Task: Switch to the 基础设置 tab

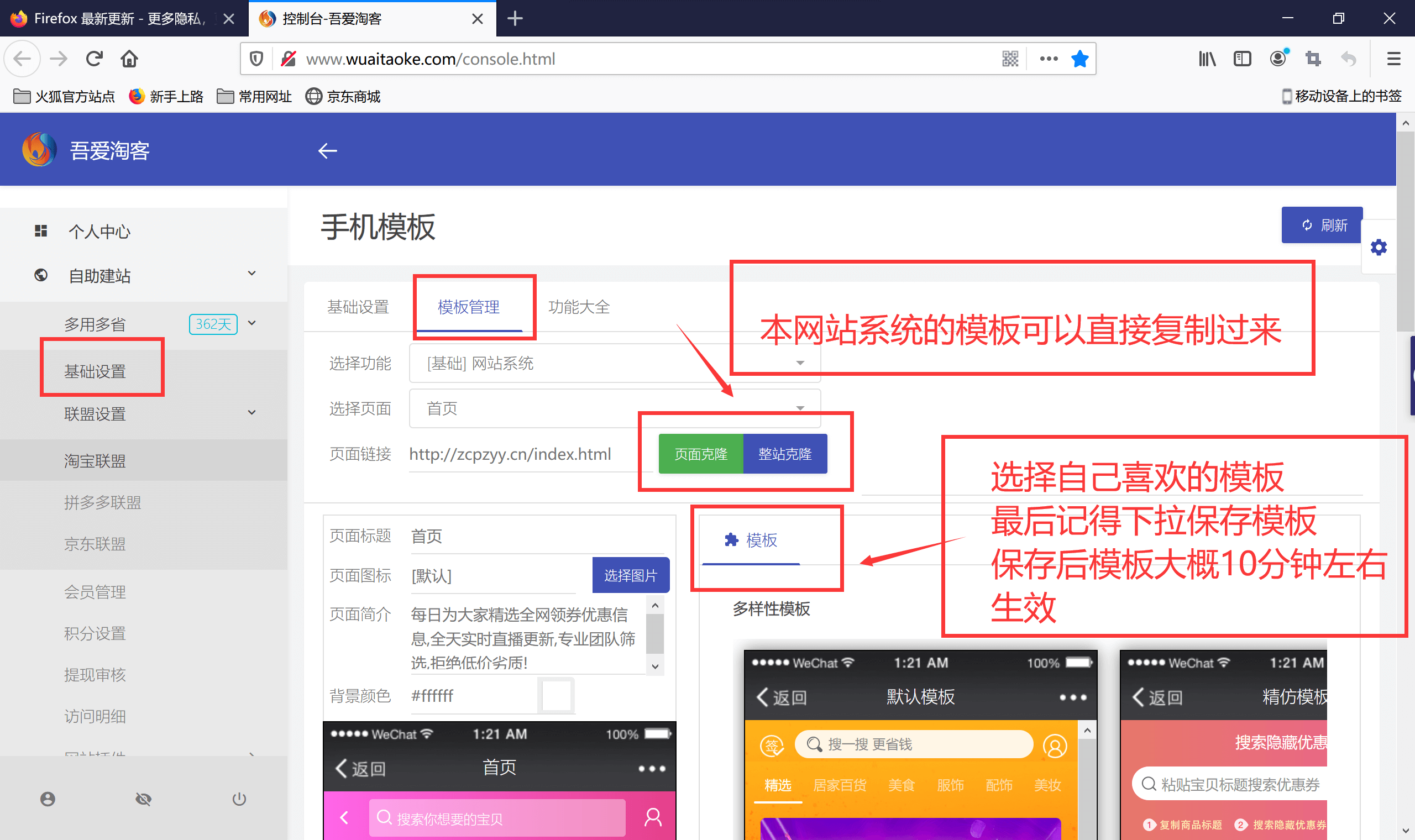Action: point(358,307)
